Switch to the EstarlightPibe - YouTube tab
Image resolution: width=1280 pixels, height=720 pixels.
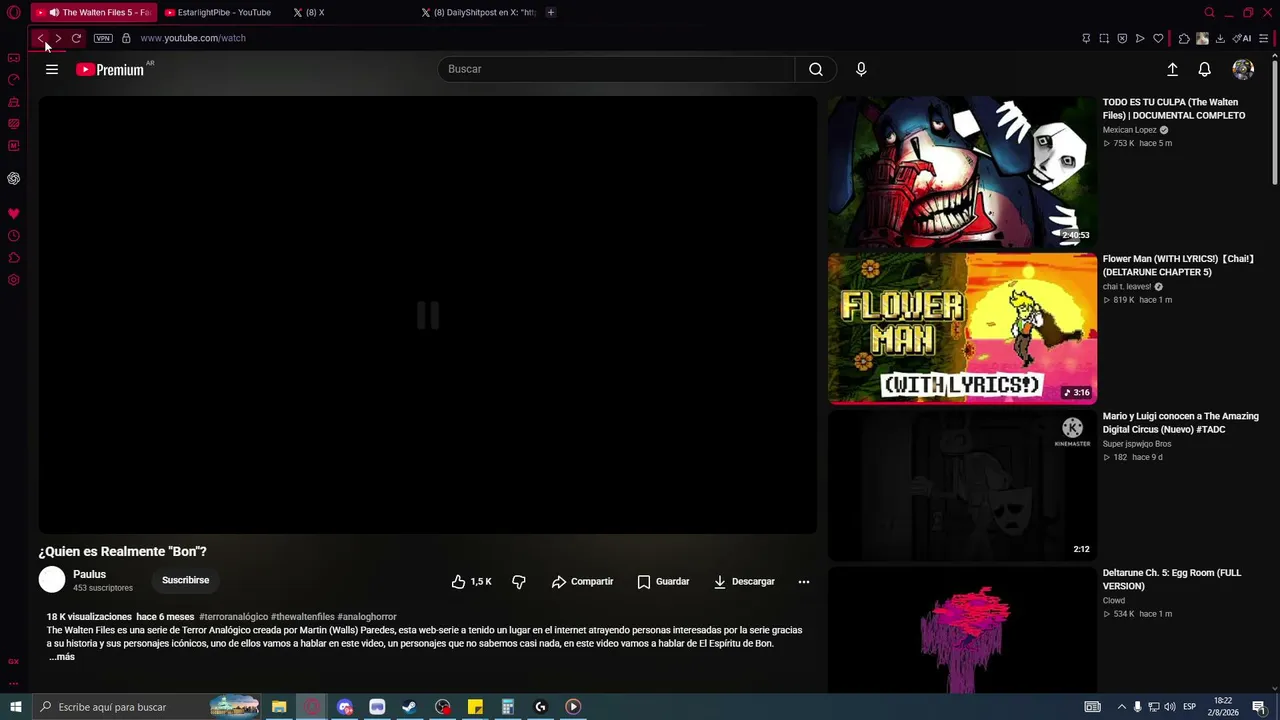218,12
